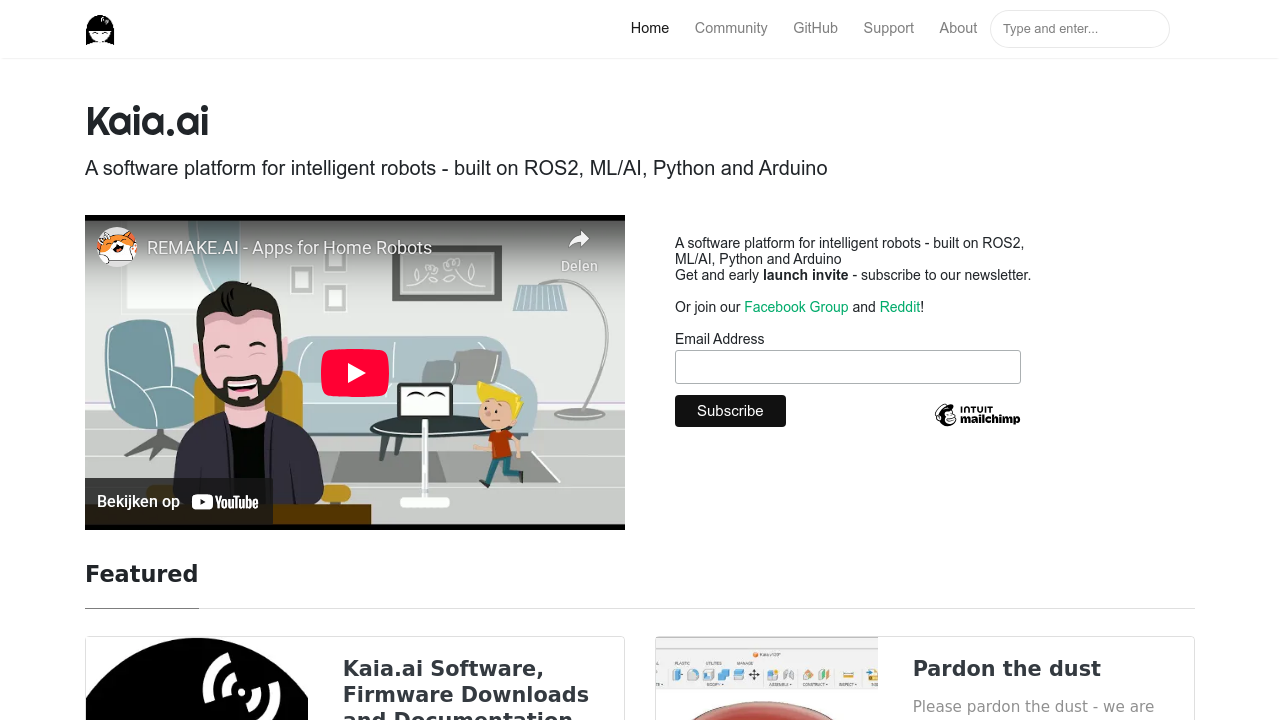The image size is (1280, 720).
Task: Select the Home navigation item
Action: click(649, 28)
